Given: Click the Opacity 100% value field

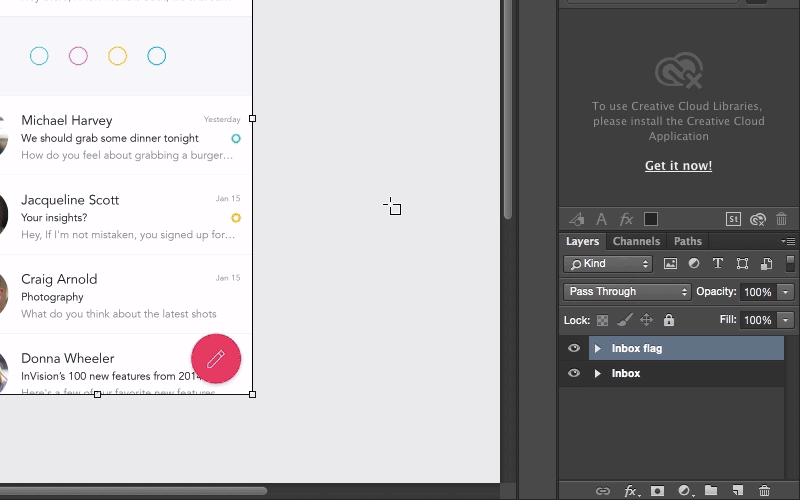Looking at the screenshot, I should [758, 292].
